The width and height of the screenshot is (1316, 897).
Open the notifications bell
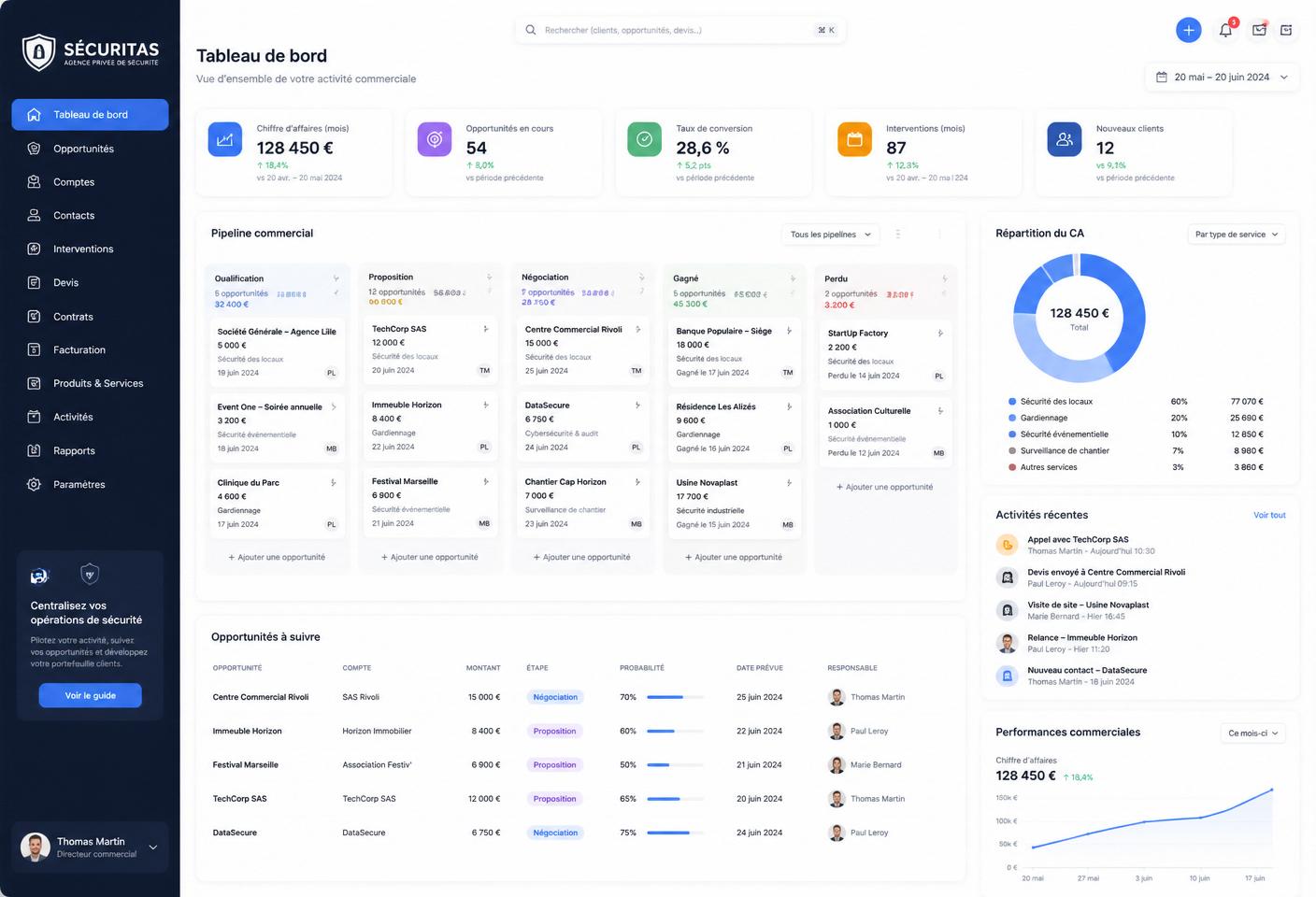1225,30
